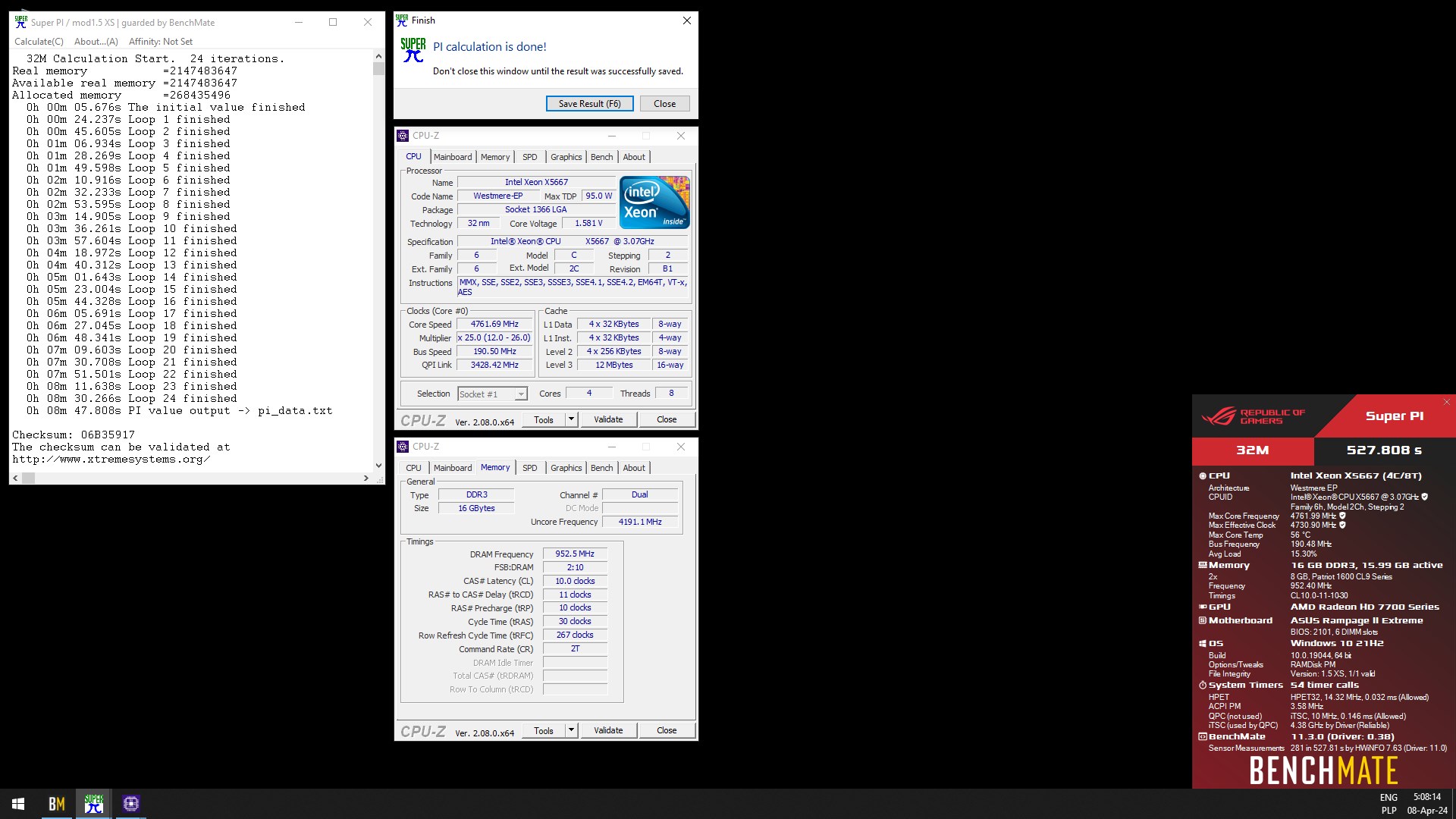The width and height of the screenshot is (1456, 819).
Task: Open BenchMate from the taskbar
Action: 57,804
